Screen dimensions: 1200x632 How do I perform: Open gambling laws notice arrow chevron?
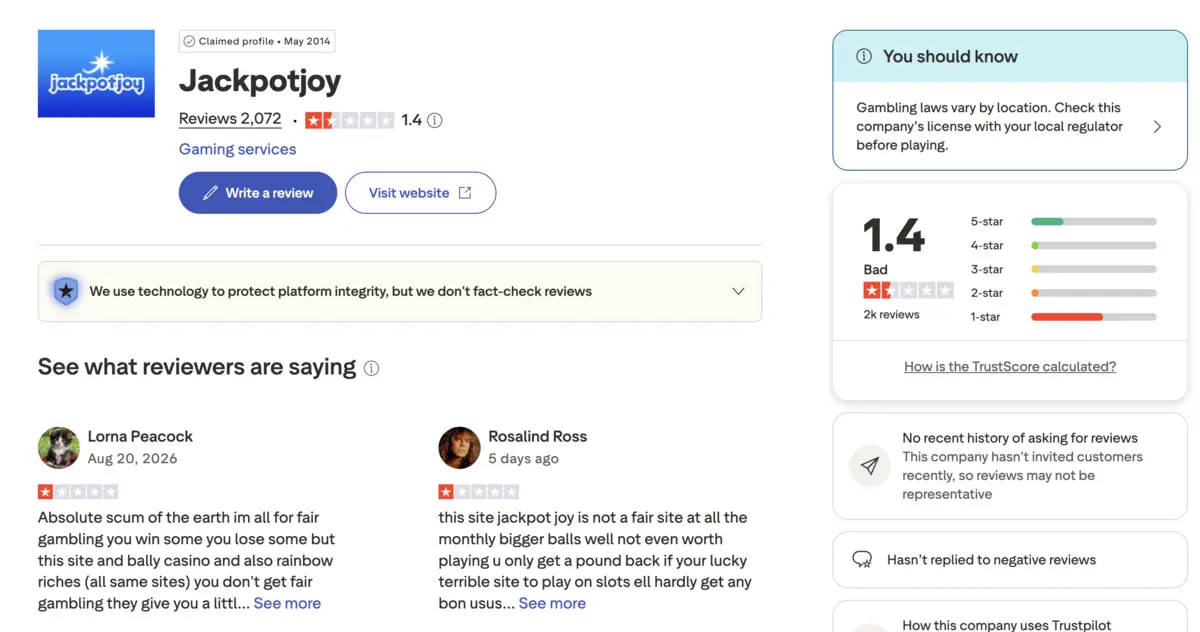[1157, 127]
